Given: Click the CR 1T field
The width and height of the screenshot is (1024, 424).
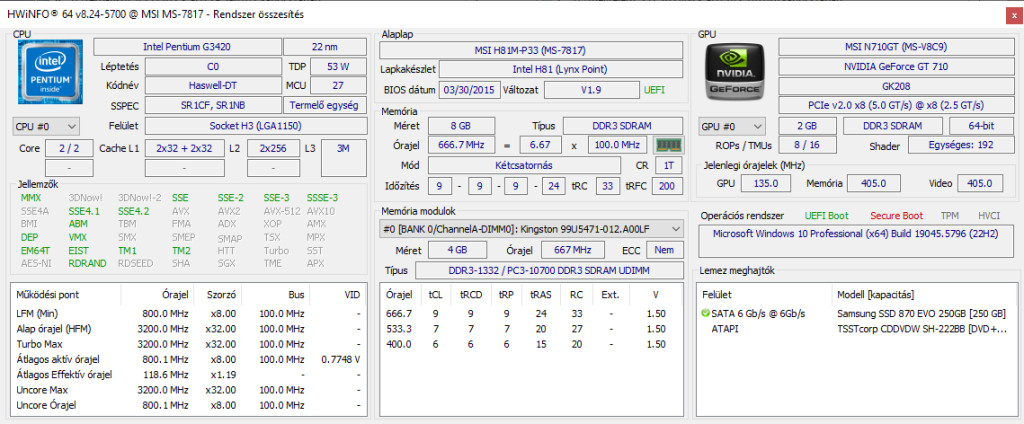Looking at the screenshot, I should click(669, 165).
